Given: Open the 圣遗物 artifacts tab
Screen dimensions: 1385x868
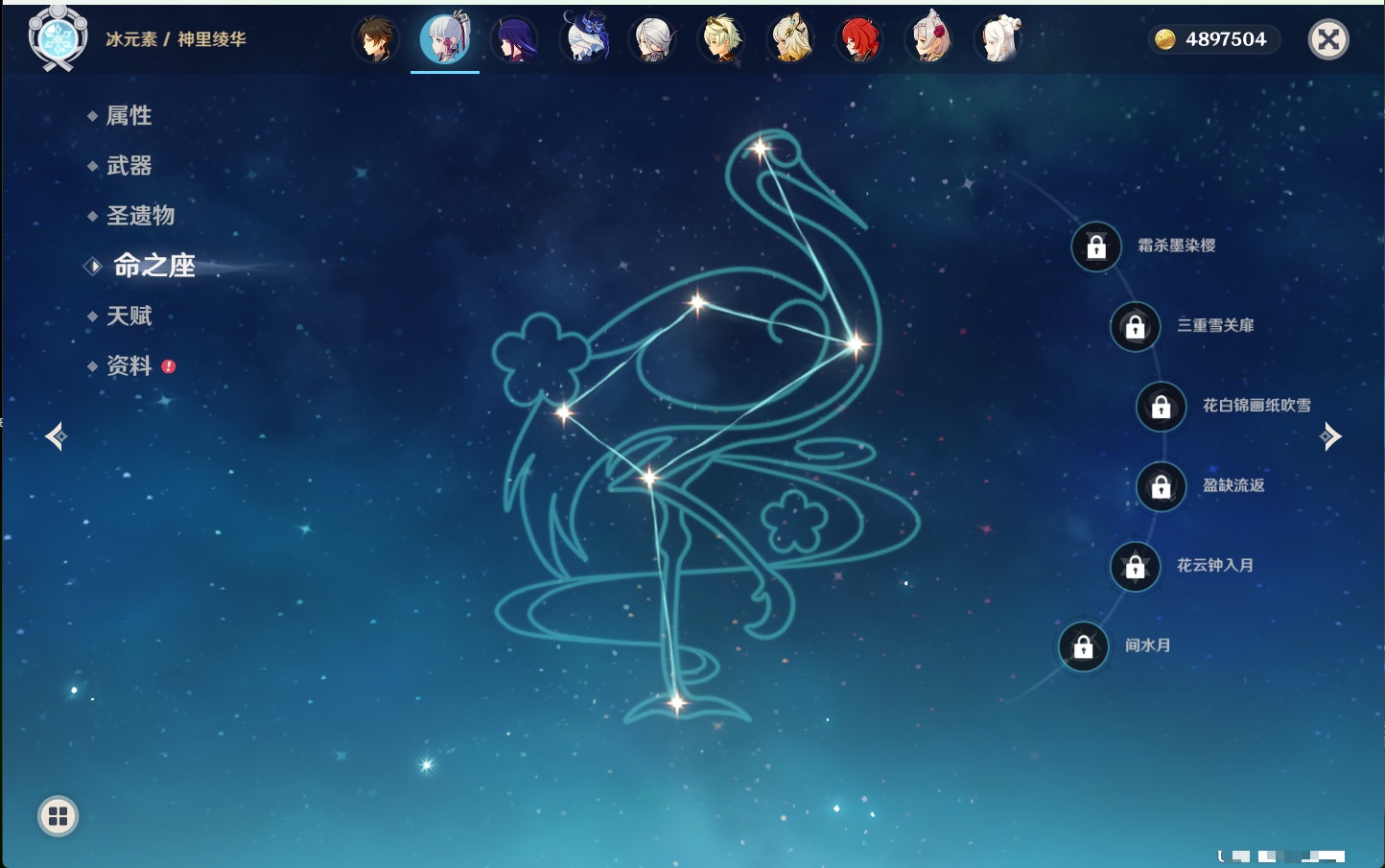Looking at the screenshot, I should tap(140, 216).
